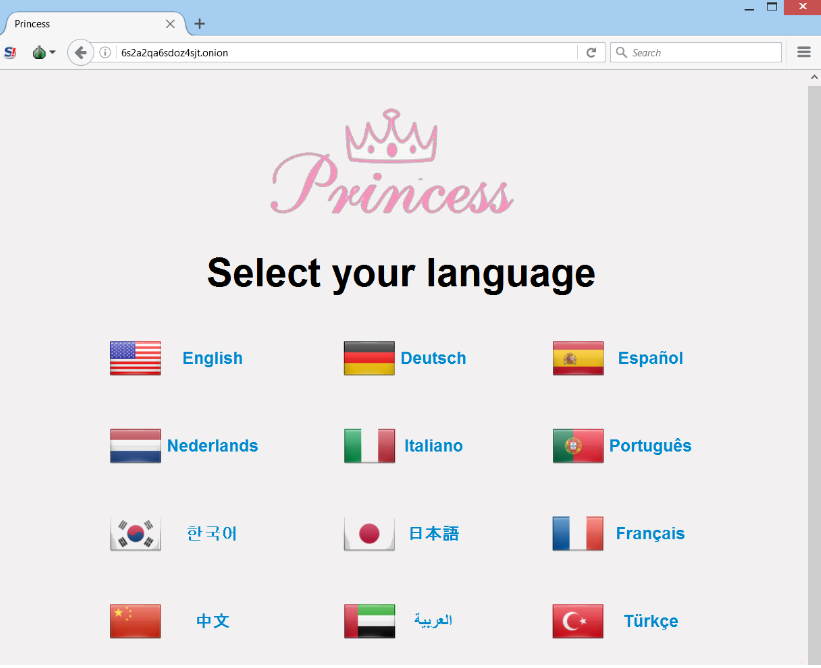Image resolution: width=821 pixels, height=668 pixels.
Task: Click the S! toolbar extension icon
Action: (x=10, y=52)
